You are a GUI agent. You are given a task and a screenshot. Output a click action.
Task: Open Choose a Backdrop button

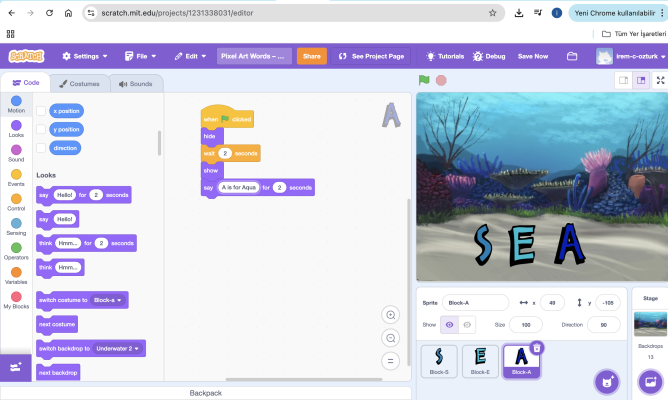tap(651, 382)
